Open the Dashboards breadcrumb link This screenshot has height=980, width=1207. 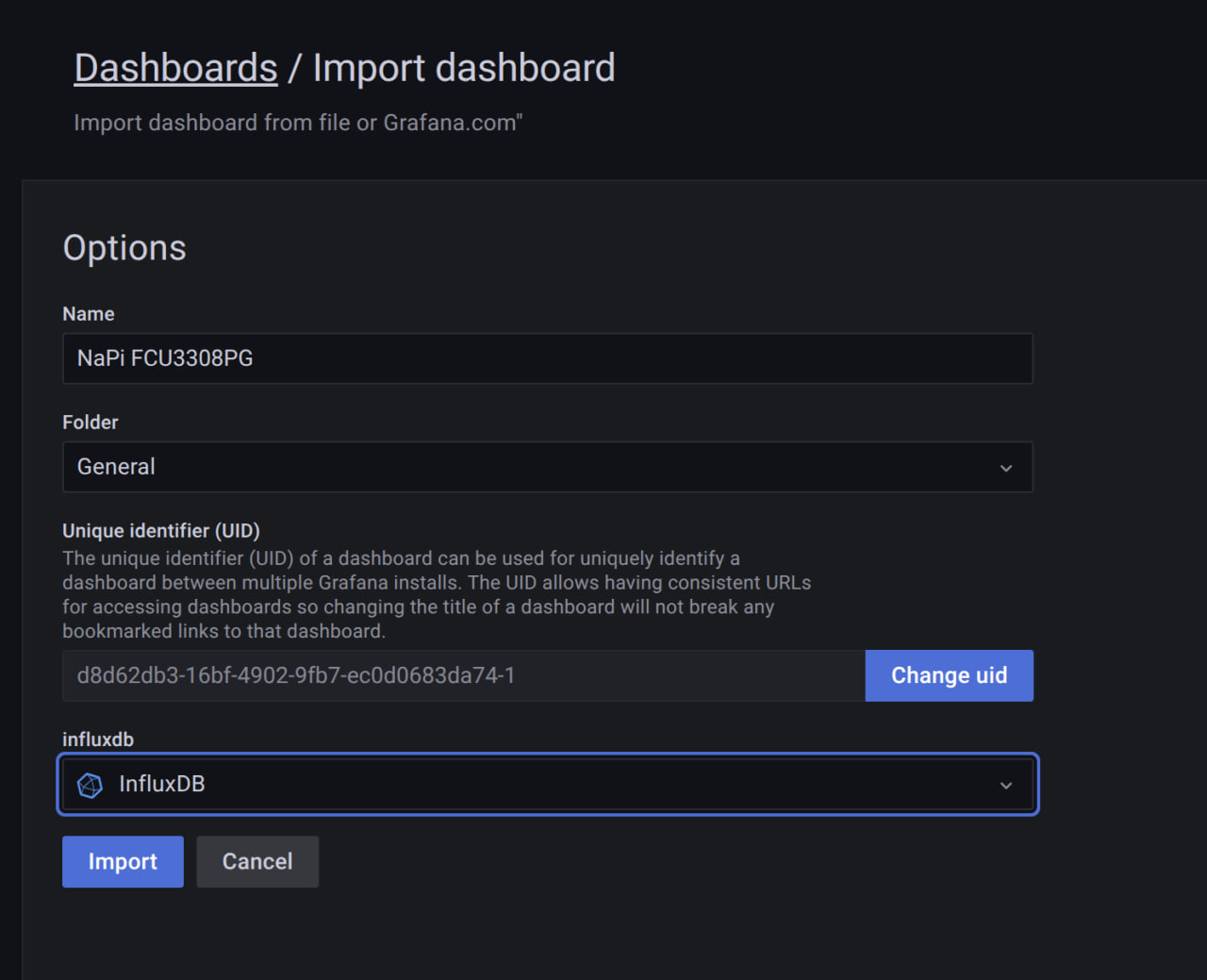coord(175,68)
